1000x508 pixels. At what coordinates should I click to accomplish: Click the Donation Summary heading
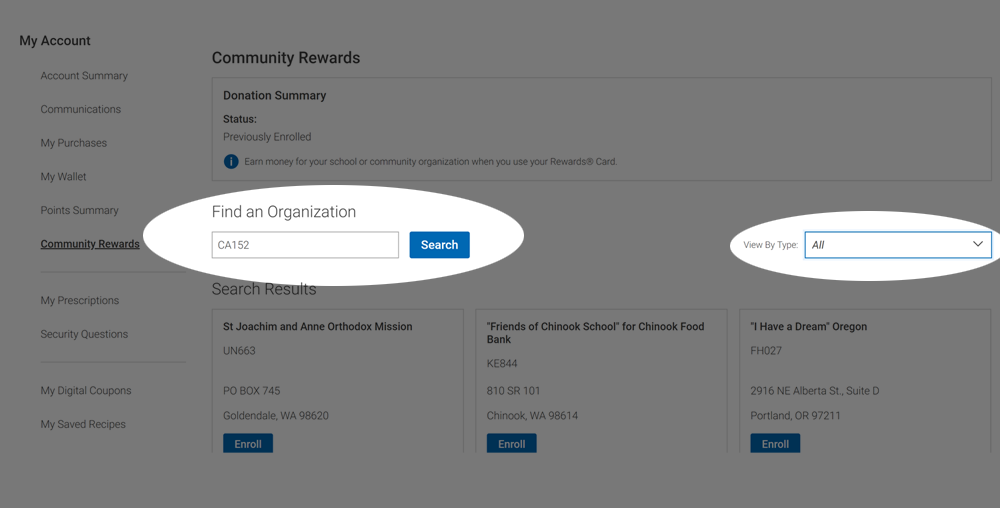[x=275, y=95]
